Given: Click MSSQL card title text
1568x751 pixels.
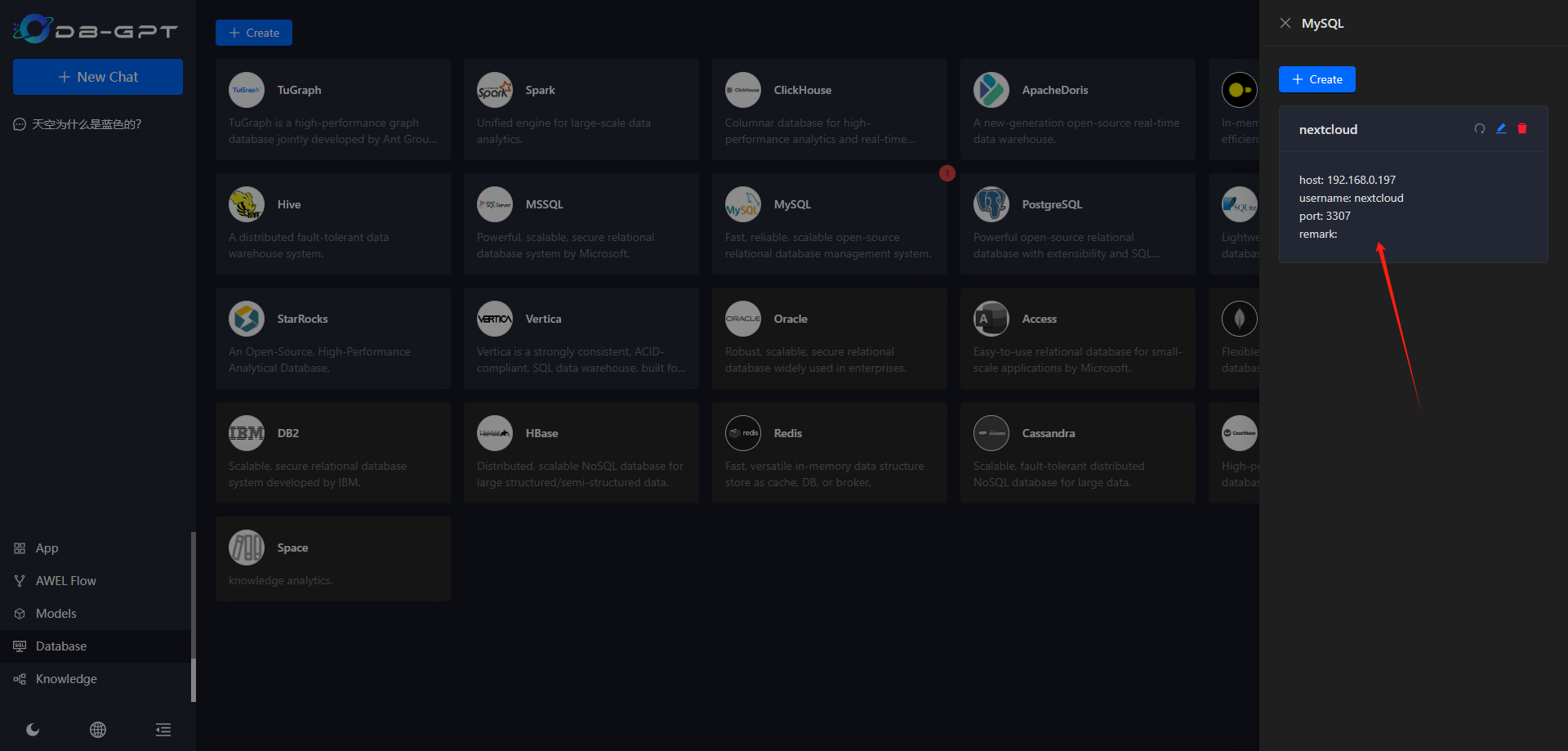Looking at the screenshot, I should tap(545, 204).
